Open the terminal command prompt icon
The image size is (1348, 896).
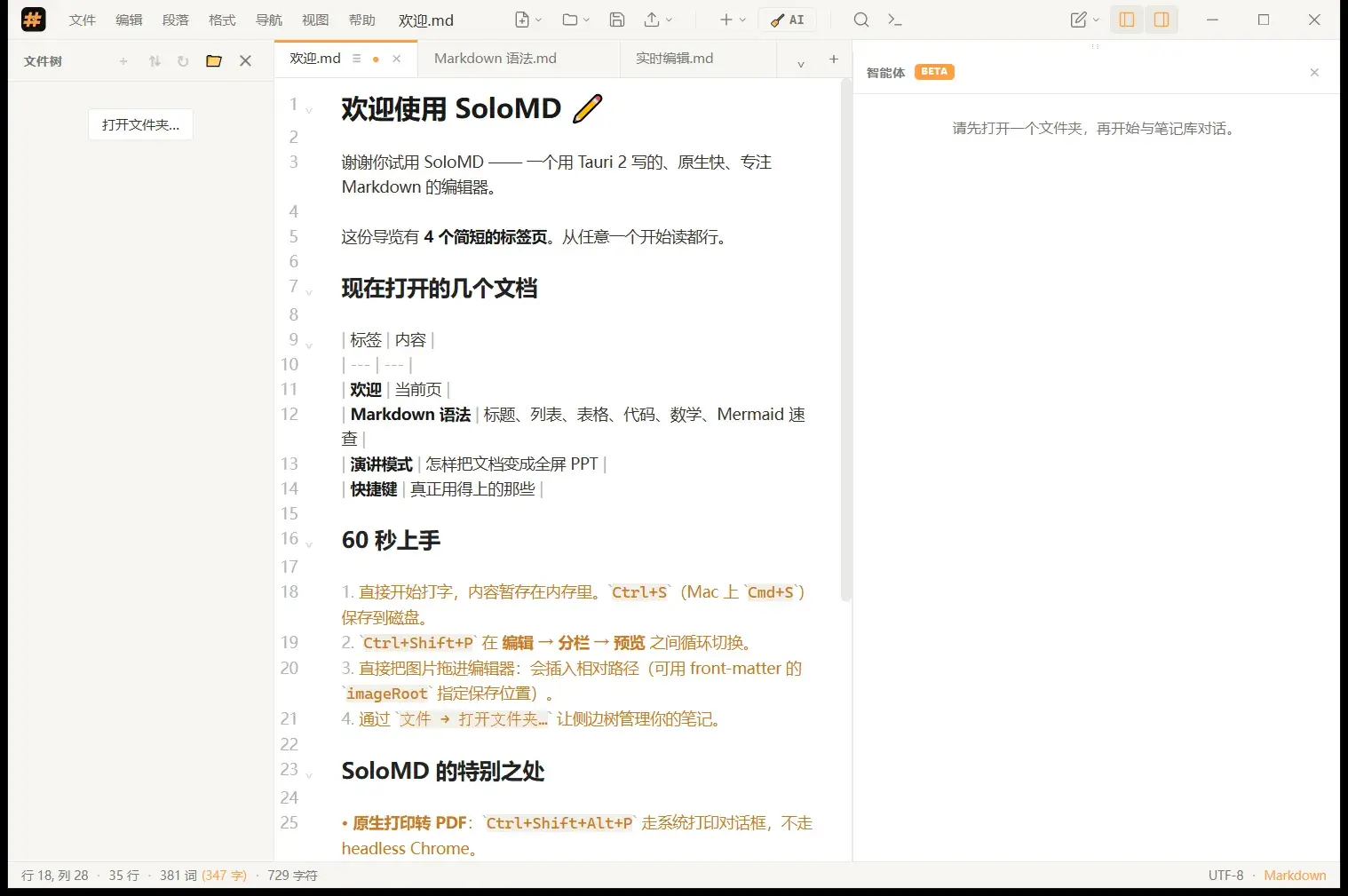[x=895, y=20]
